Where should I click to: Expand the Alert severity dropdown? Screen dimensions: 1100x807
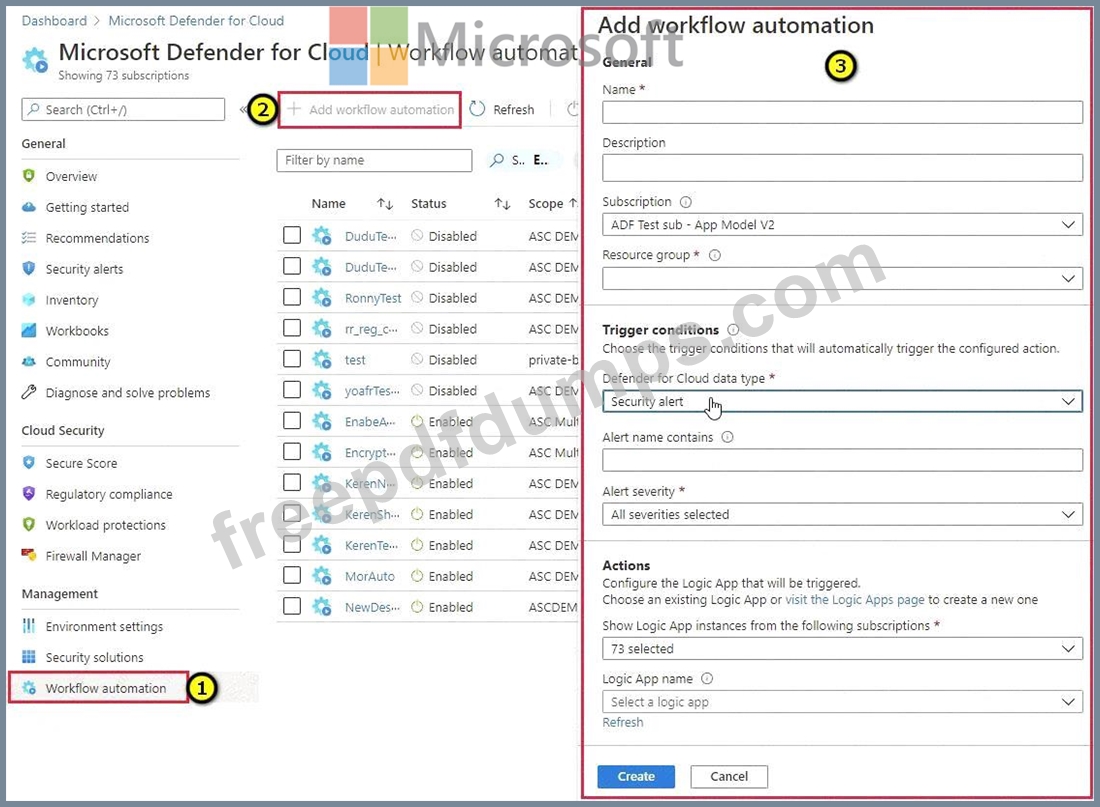click(x=842, y=515)
